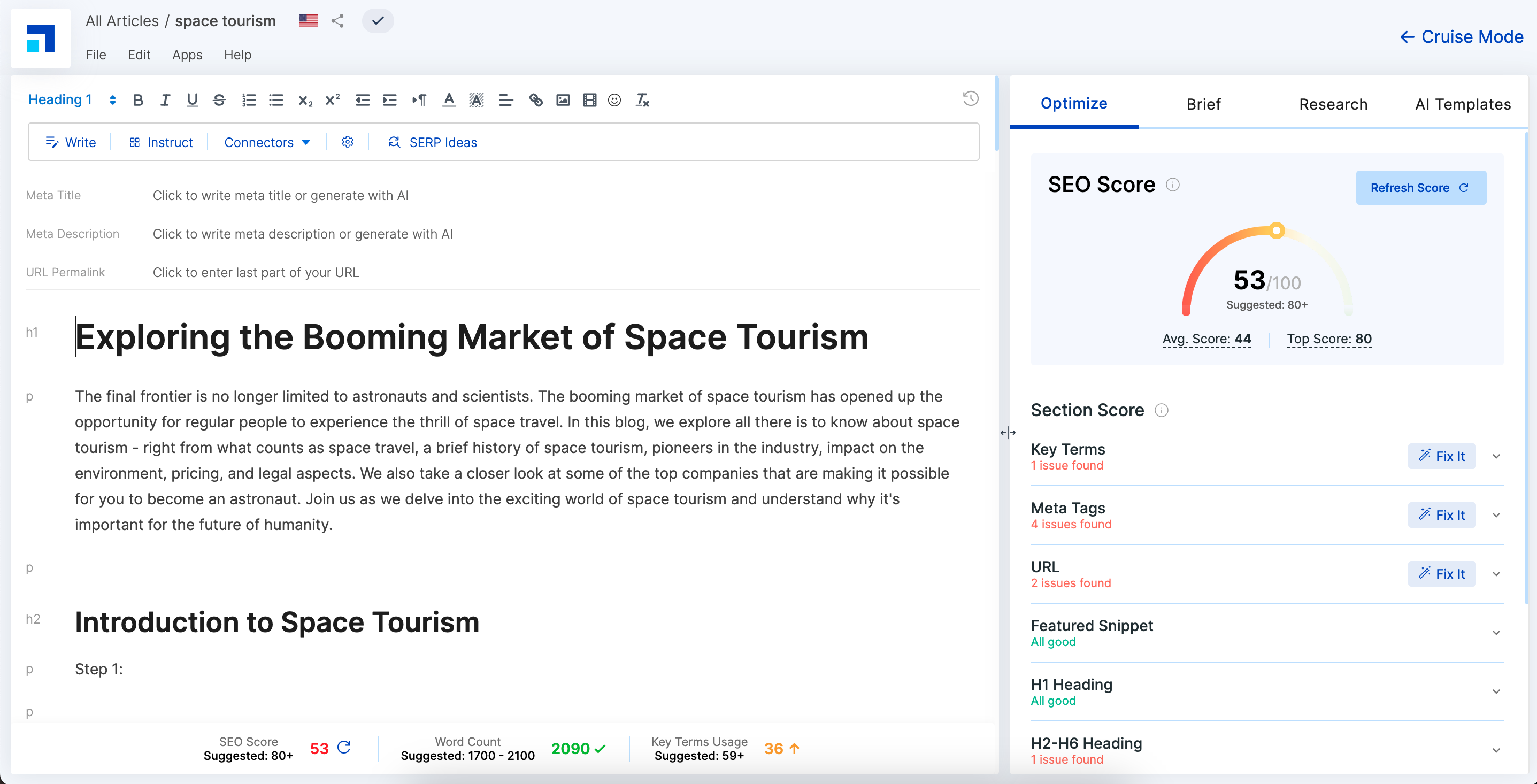Viewport: 1537px width, 784px height.
Task: Click the Instruct button
Action: point(161,143)
